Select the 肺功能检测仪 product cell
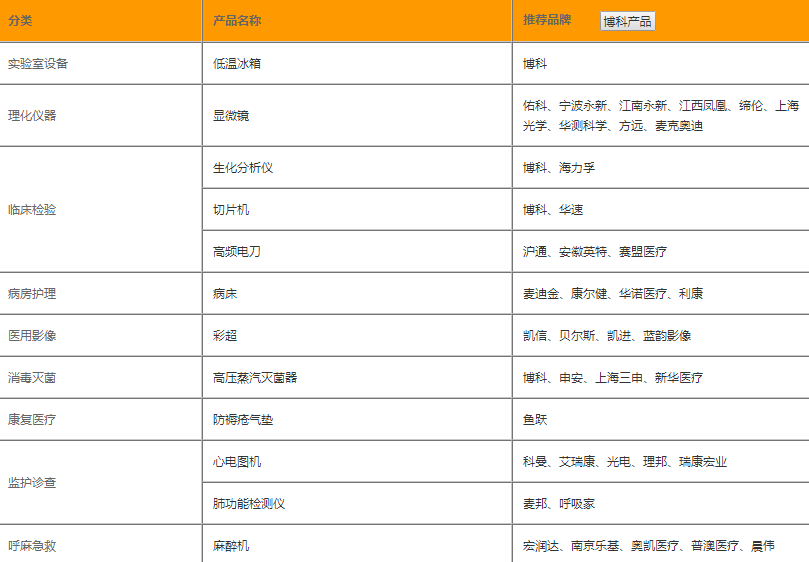The image size is (809, 562). 357,504
